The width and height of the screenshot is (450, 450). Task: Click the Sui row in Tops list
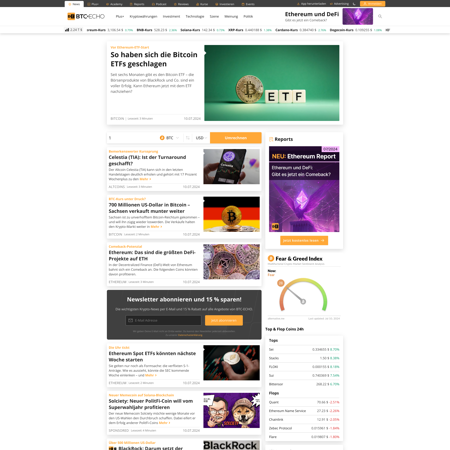click(x=304, y=375)
